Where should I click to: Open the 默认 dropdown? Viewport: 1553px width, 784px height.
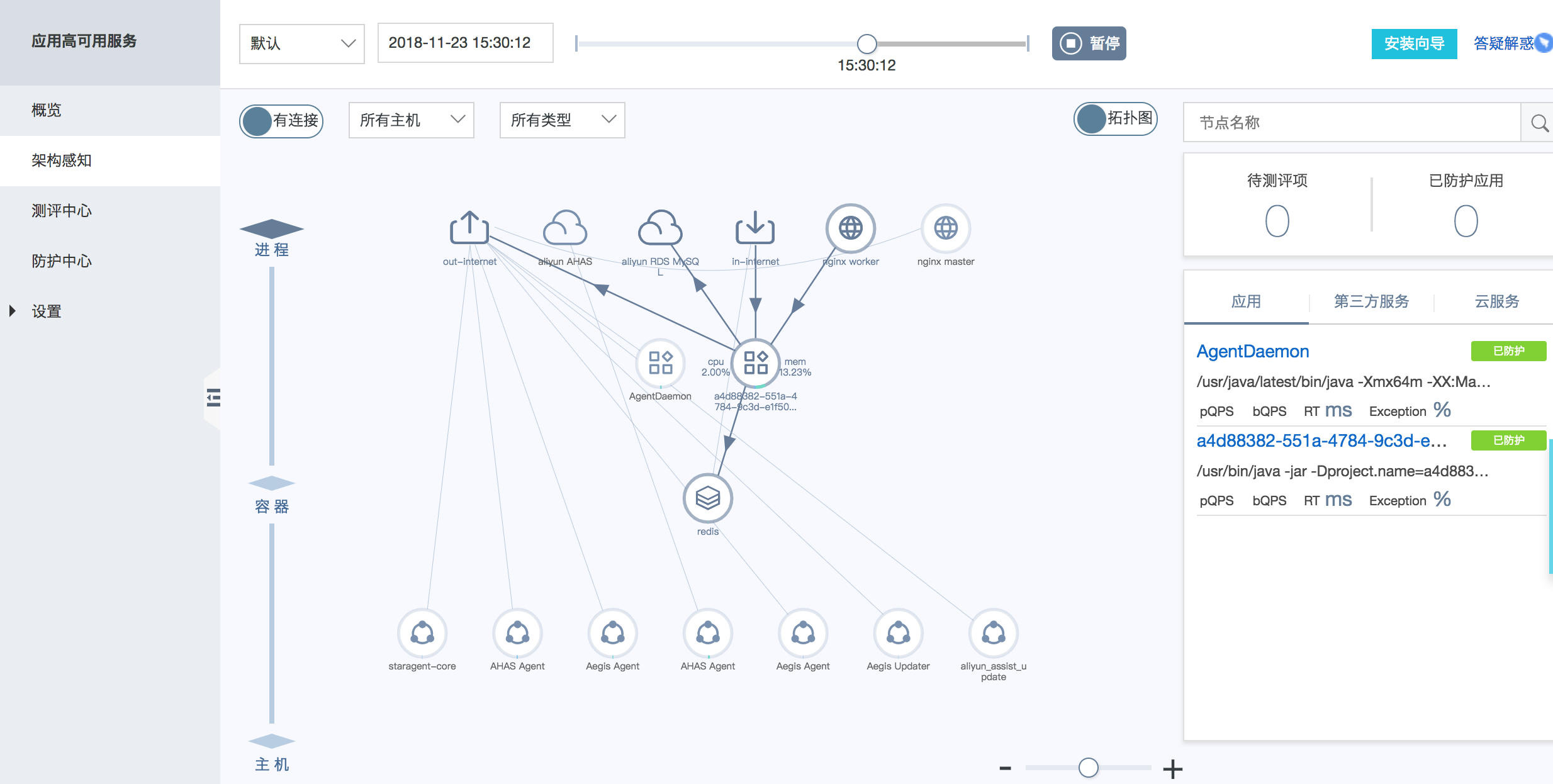point(301,43)
